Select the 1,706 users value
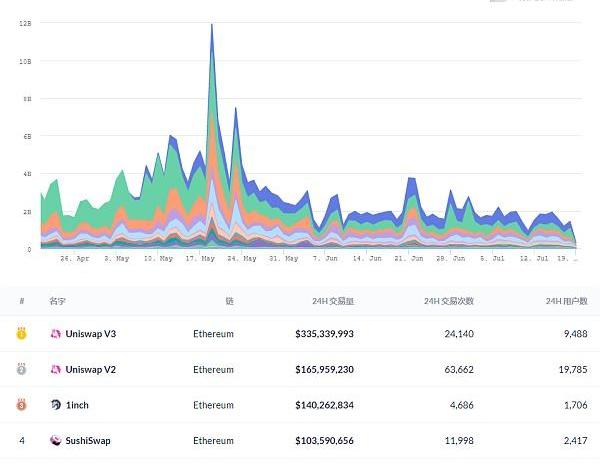Image resolution: width=600 pixels, height=464 pixels. (x=576, y=405)
